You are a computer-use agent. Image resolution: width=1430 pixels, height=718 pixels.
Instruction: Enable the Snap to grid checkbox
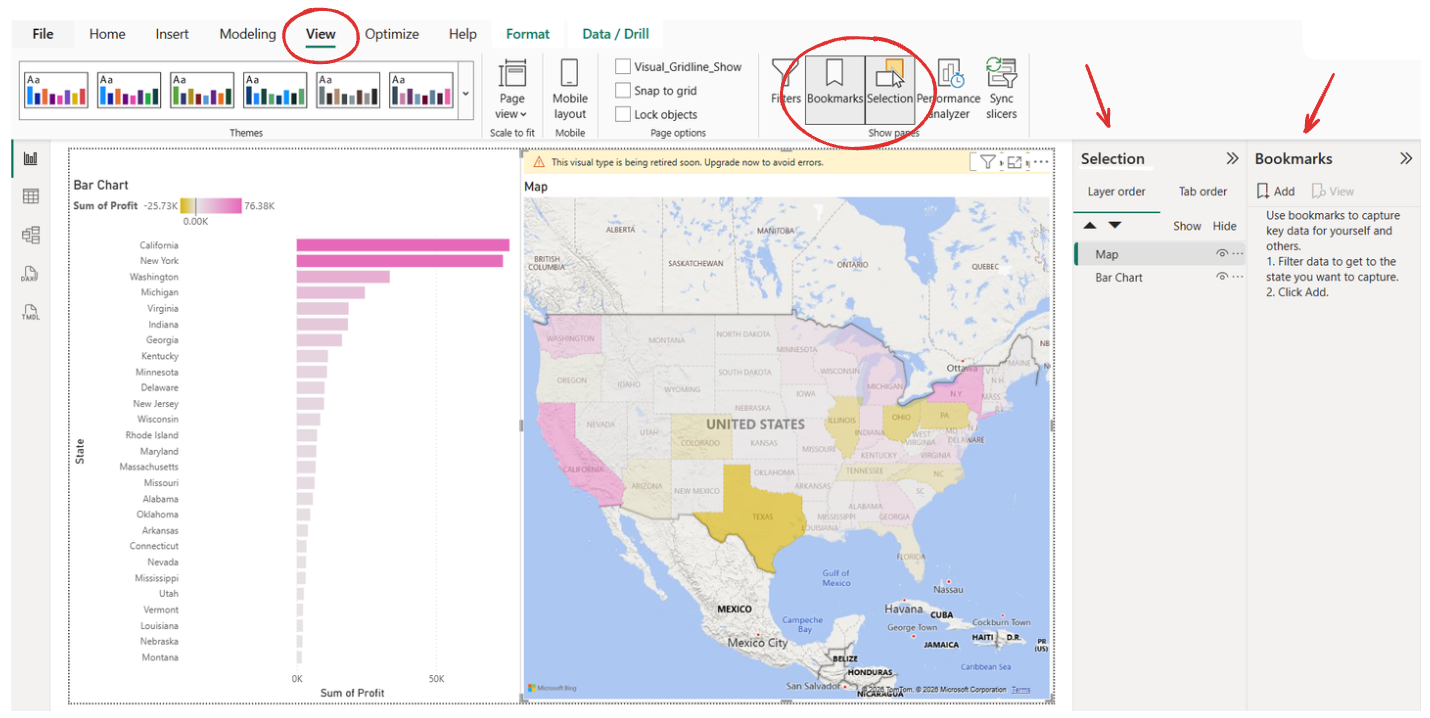[x=623, y=90]
